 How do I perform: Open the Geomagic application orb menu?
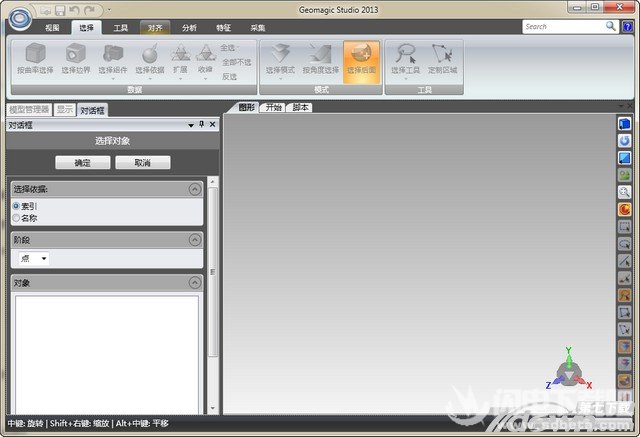click(x=20, y=18)
